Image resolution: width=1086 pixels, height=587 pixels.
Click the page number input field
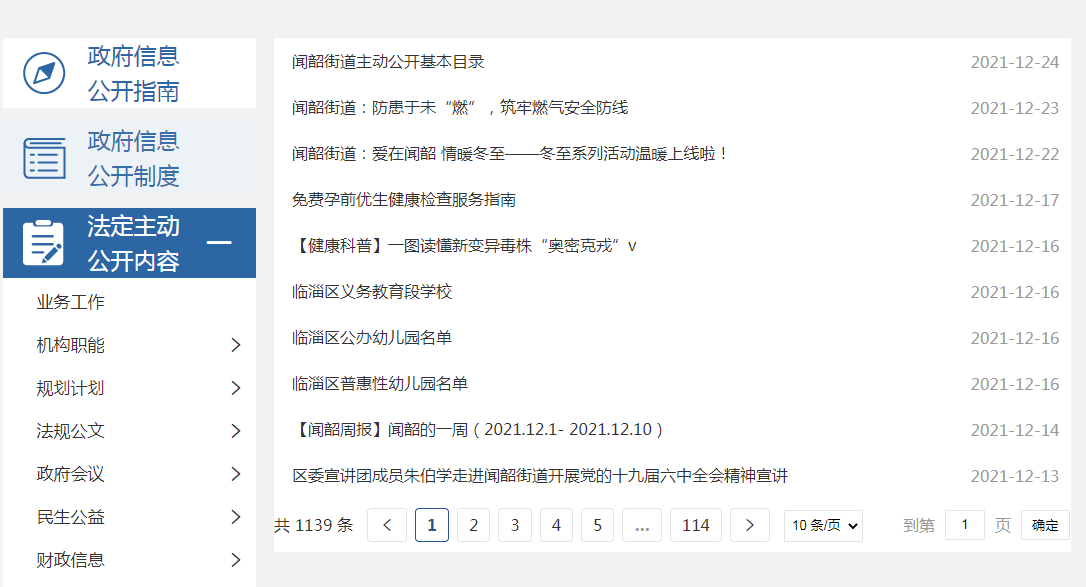point(964,525)
